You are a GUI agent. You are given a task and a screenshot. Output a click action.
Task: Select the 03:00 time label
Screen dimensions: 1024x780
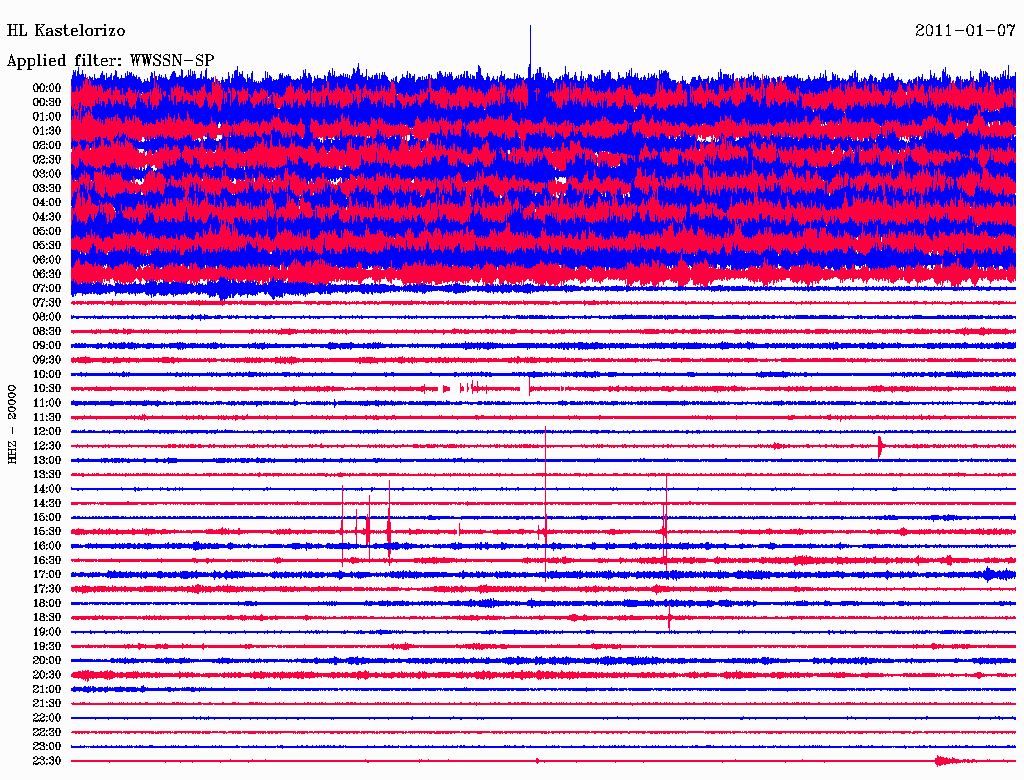47,174
